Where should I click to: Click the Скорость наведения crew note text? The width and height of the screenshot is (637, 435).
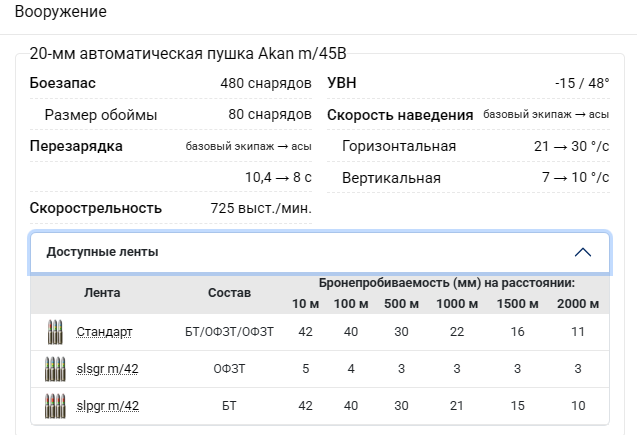coord(546,115)
